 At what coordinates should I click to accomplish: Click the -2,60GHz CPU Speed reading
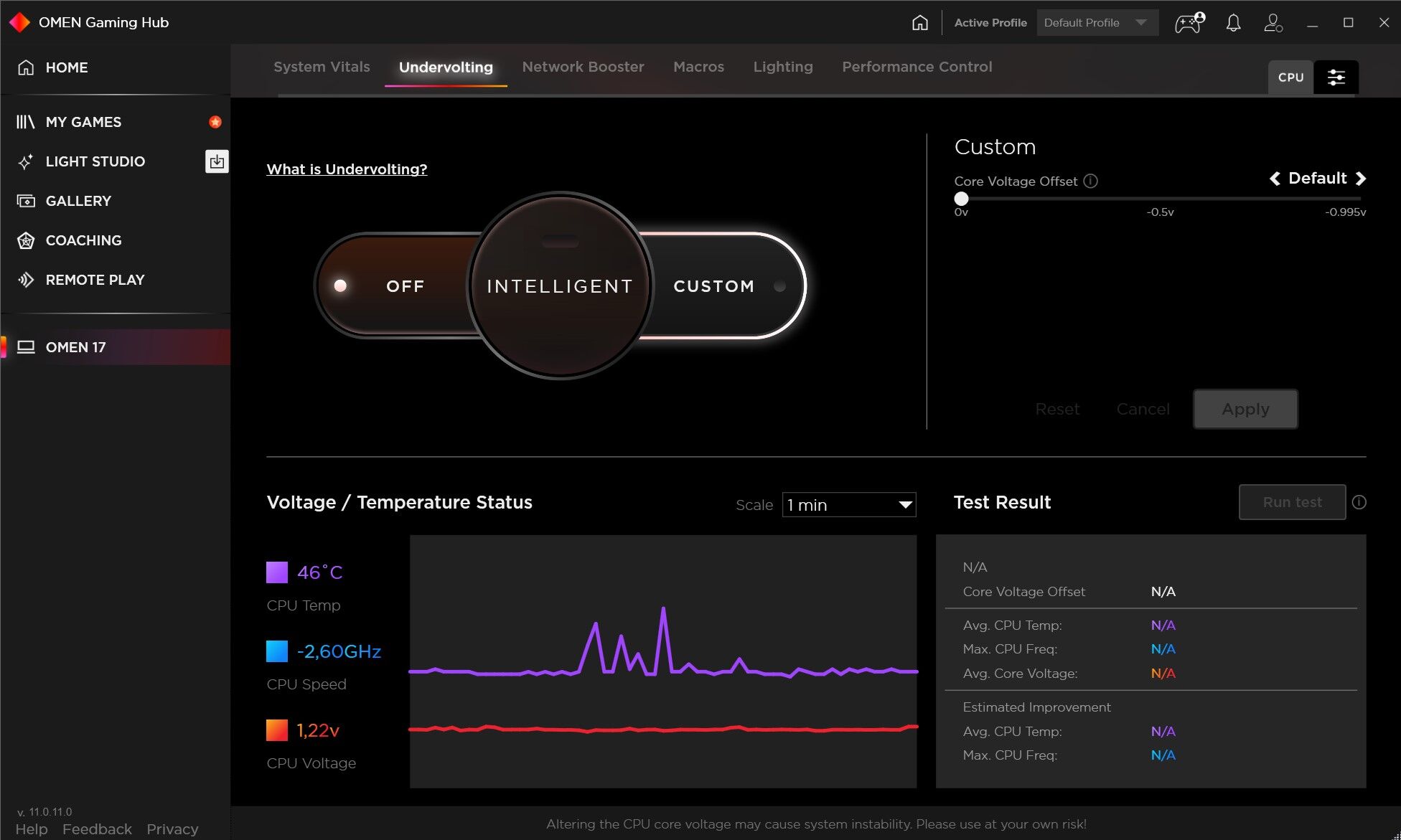(x=339, y=651)
